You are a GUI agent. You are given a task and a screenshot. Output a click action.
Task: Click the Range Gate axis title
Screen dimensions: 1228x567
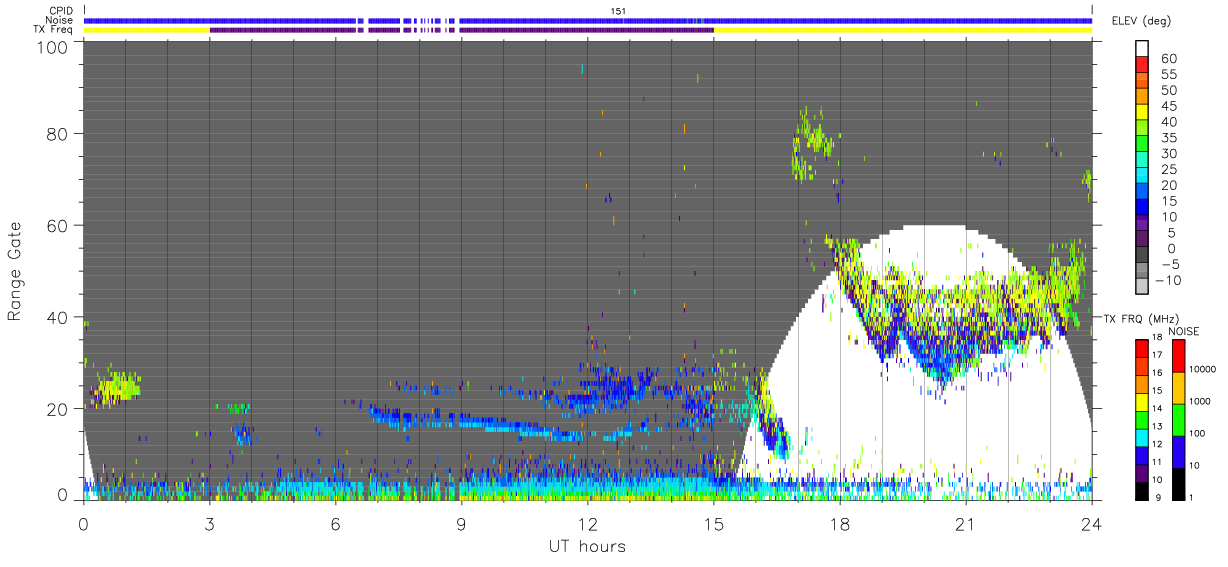[15, 272]
